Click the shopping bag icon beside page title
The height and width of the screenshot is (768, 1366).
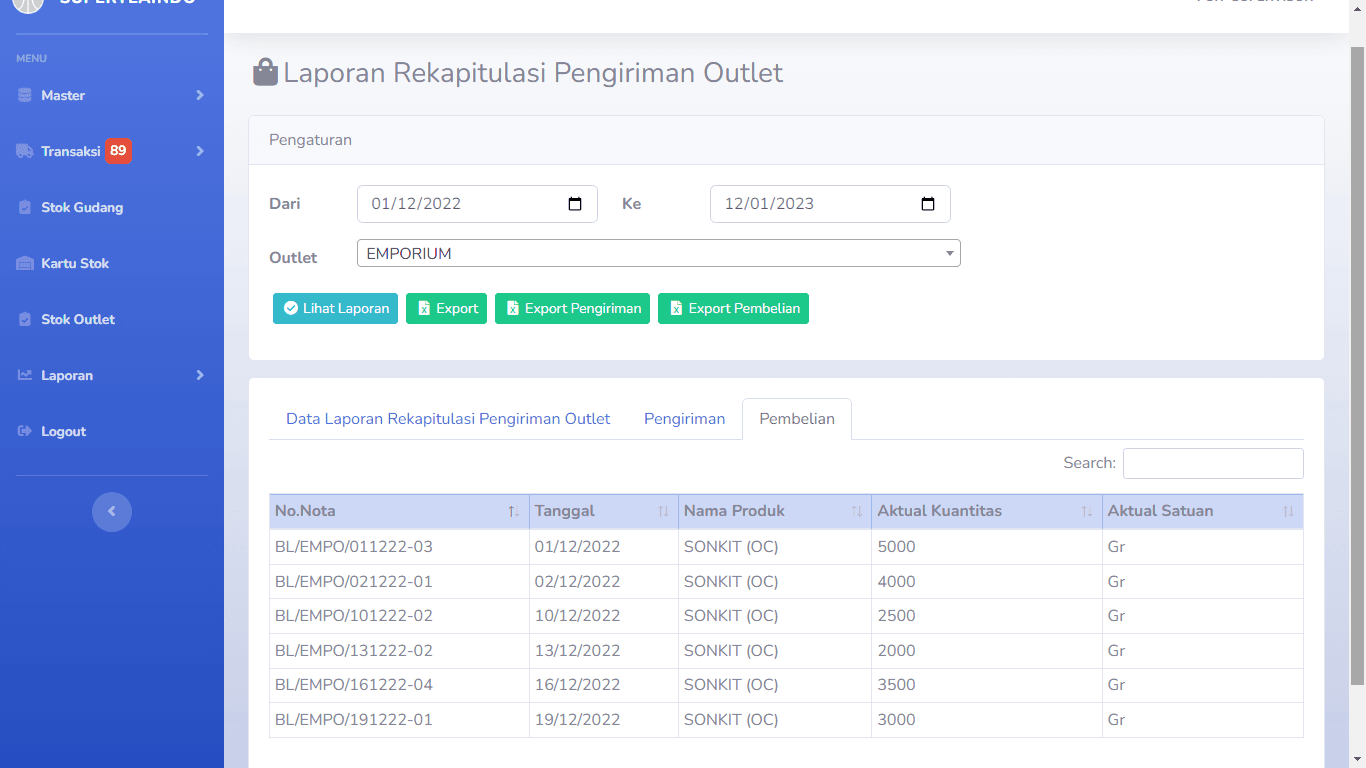coord(265,72)
